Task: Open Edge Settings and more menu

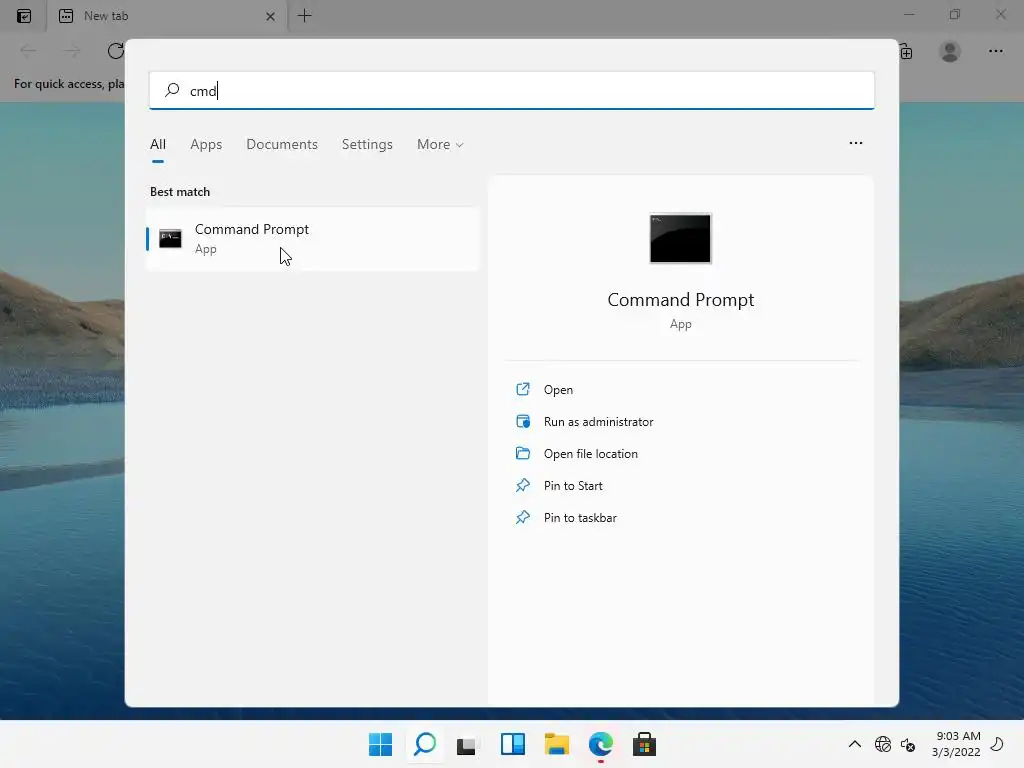Action: click(x=995, y=51)
